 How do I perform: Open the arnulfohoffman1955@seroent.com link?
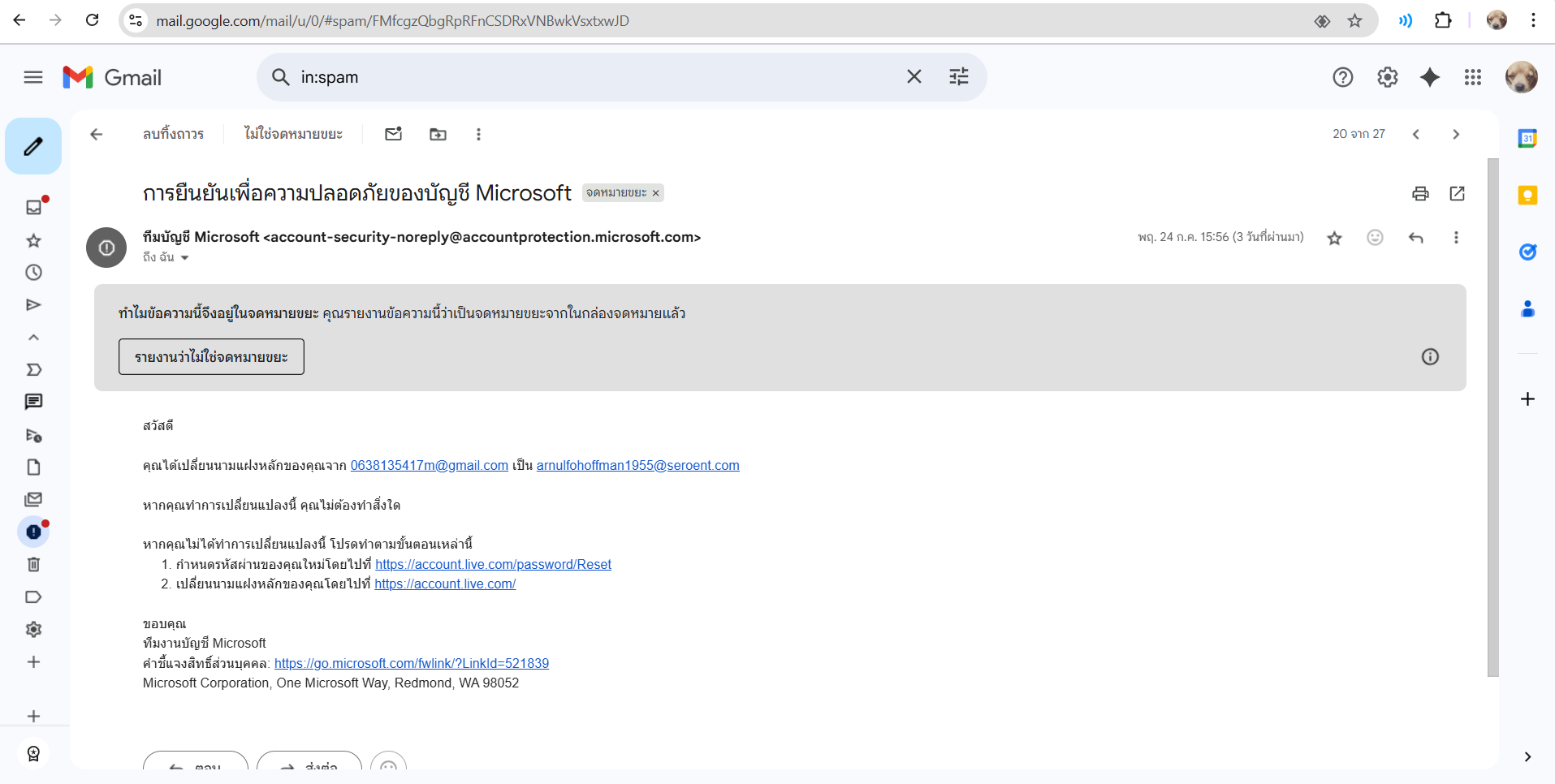(x=638, y=465)
